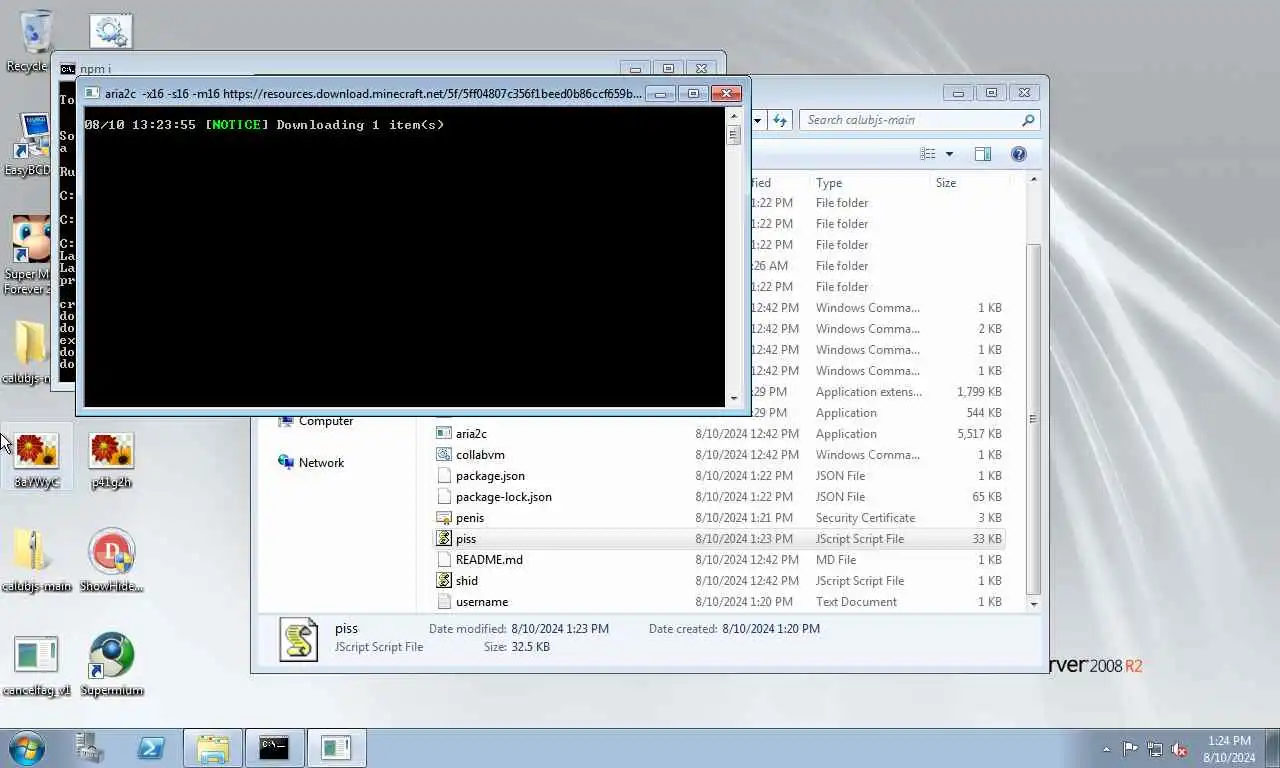Open the network tray icon
The width and height of the screenshot is (1280, 768).
(x=1155, y=749)
